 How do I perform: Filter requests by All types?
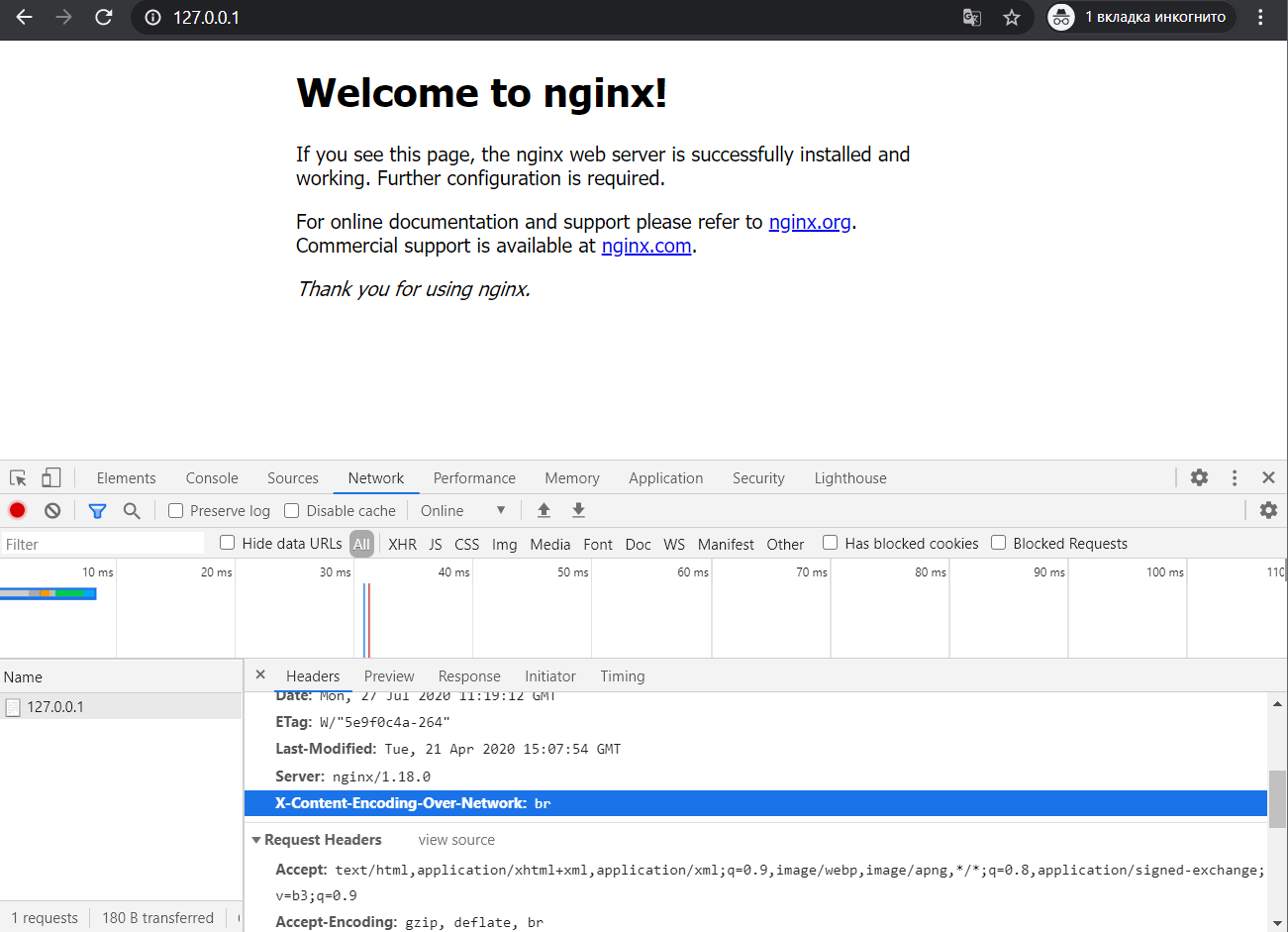coord(362,544)
